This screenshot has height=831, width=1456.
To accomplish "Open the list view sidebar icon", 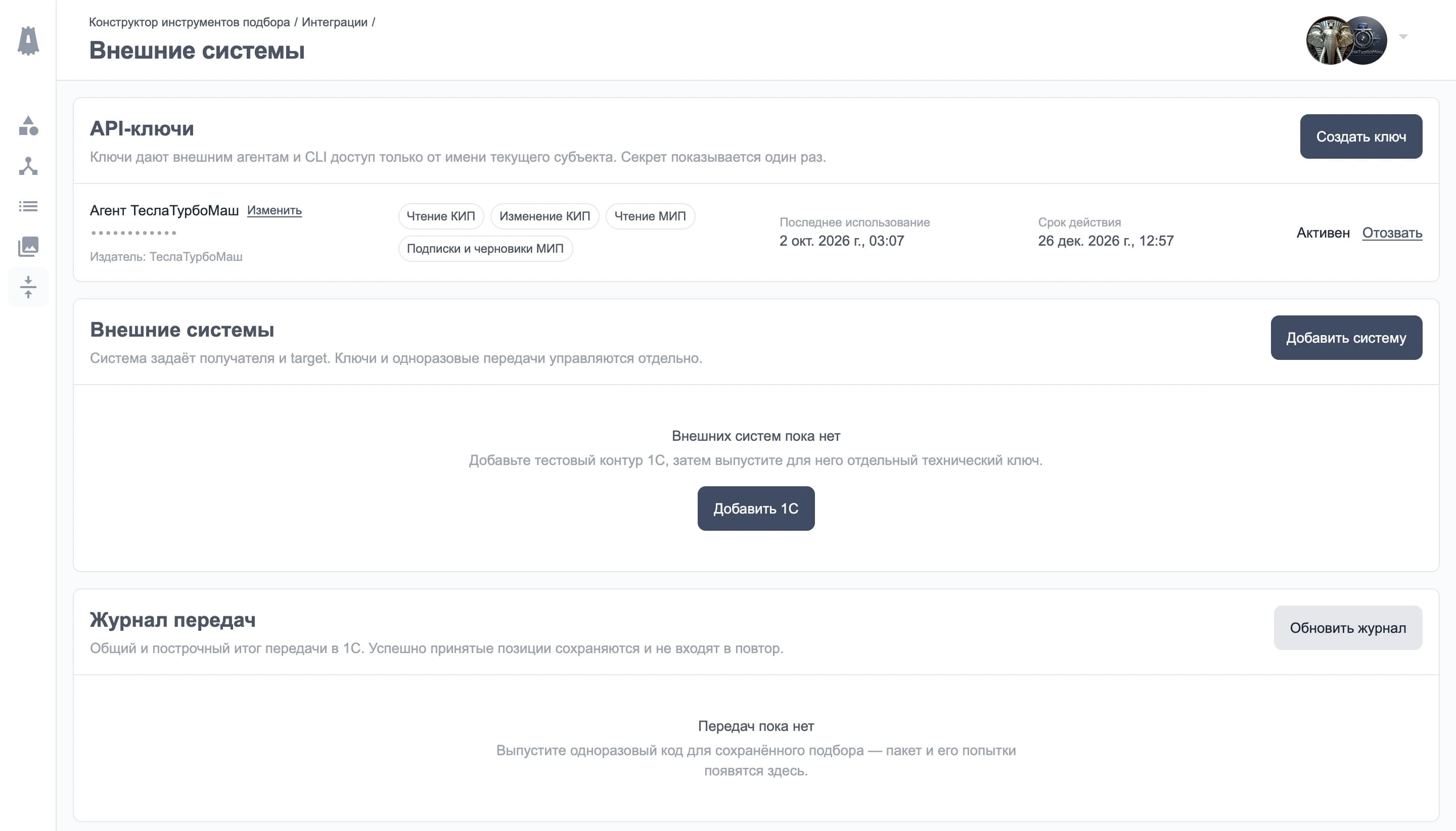I will point(28,206).
